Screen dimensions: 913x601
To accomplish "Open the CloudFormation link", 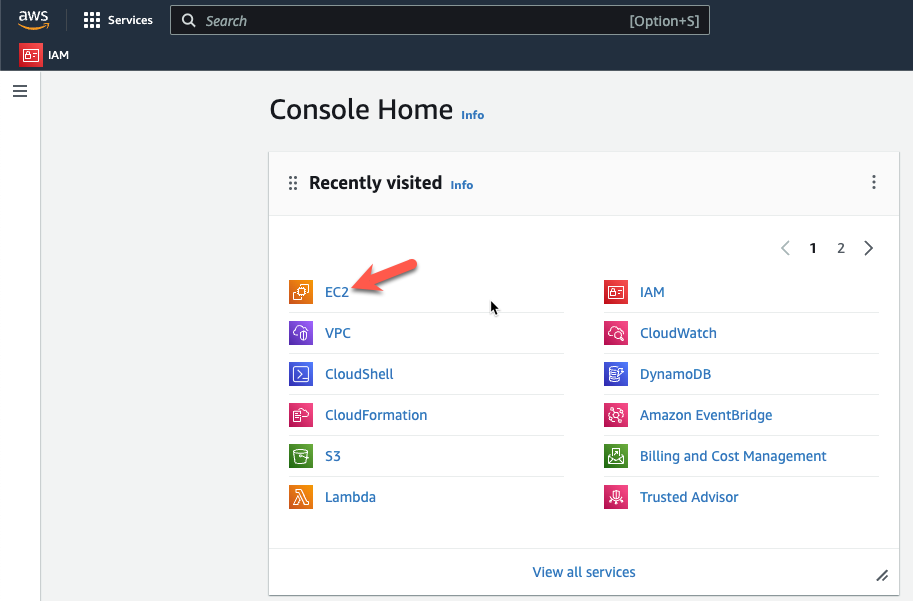I will coord(376,415).
